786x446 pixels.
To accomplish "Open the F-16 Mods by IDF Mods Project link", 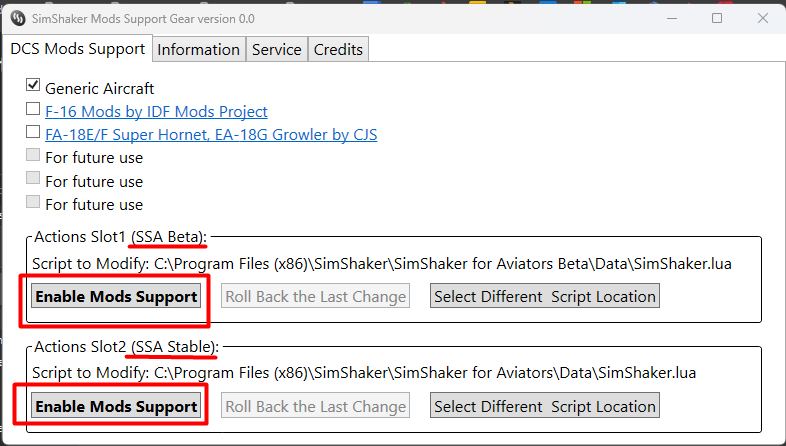I will [156, 111].
